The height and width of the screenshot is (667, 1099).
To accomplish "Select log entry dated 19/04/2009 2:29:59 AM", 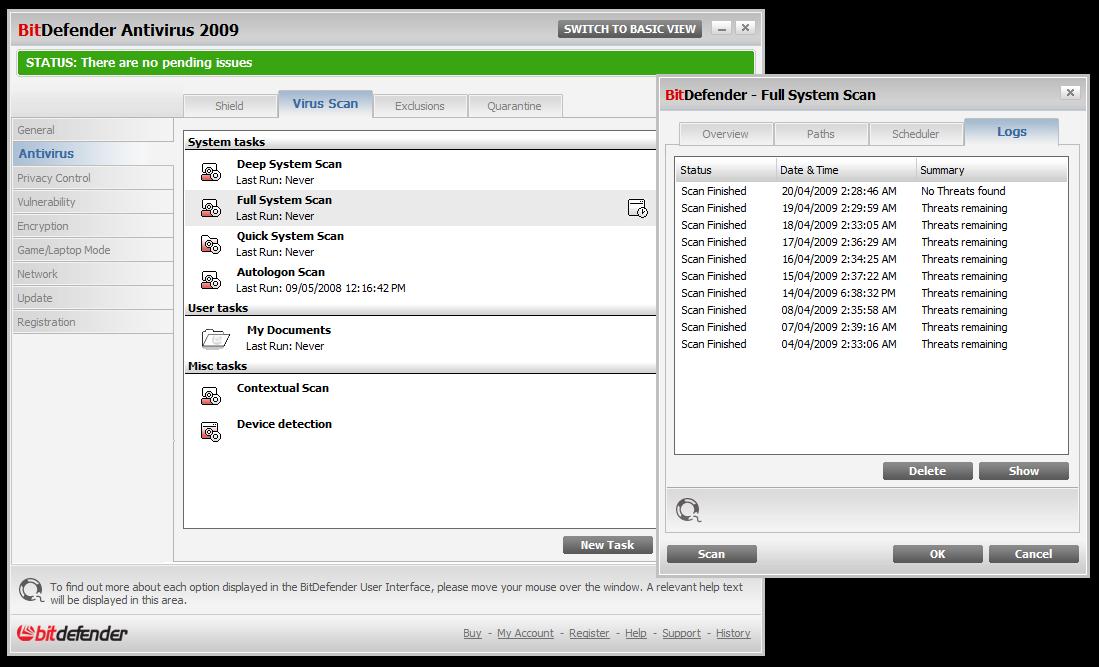I will [x=871, y=208].
